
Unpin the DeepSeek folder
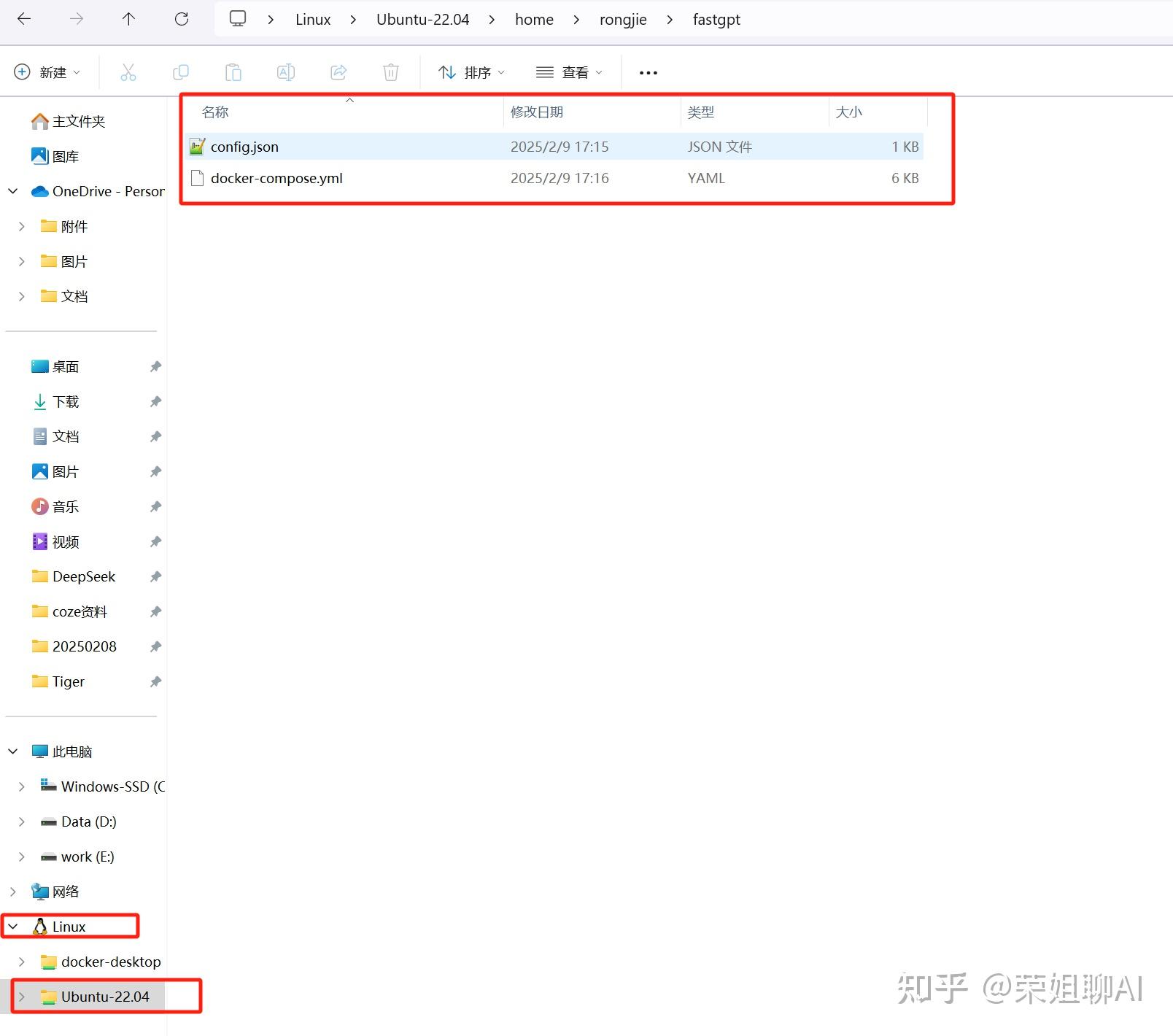point(155,576)
